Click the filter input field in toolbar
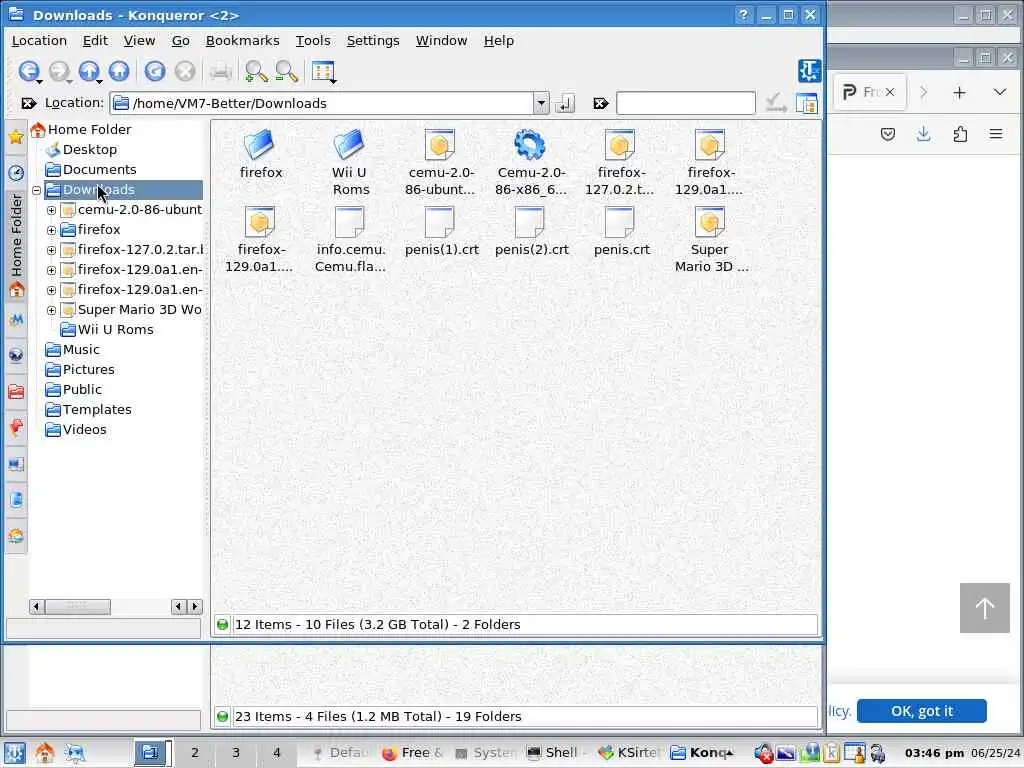1024x768 pixels. [x=686, y=103]
